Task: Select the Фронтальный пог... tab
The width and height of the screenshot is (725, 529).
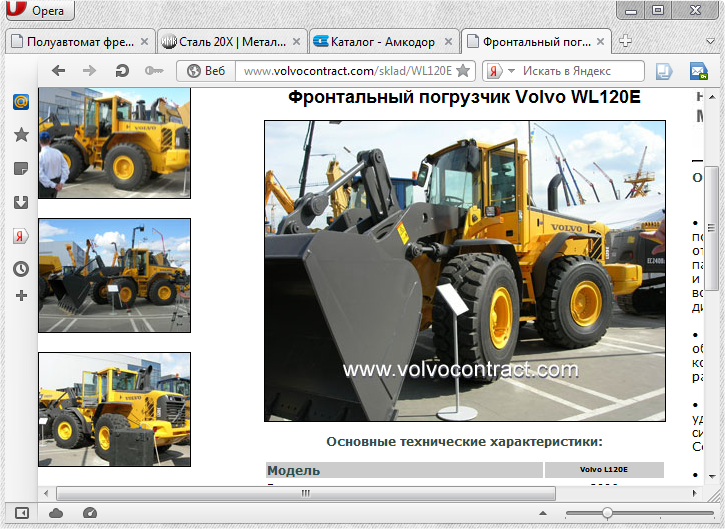Action: [x=535, y=42]
